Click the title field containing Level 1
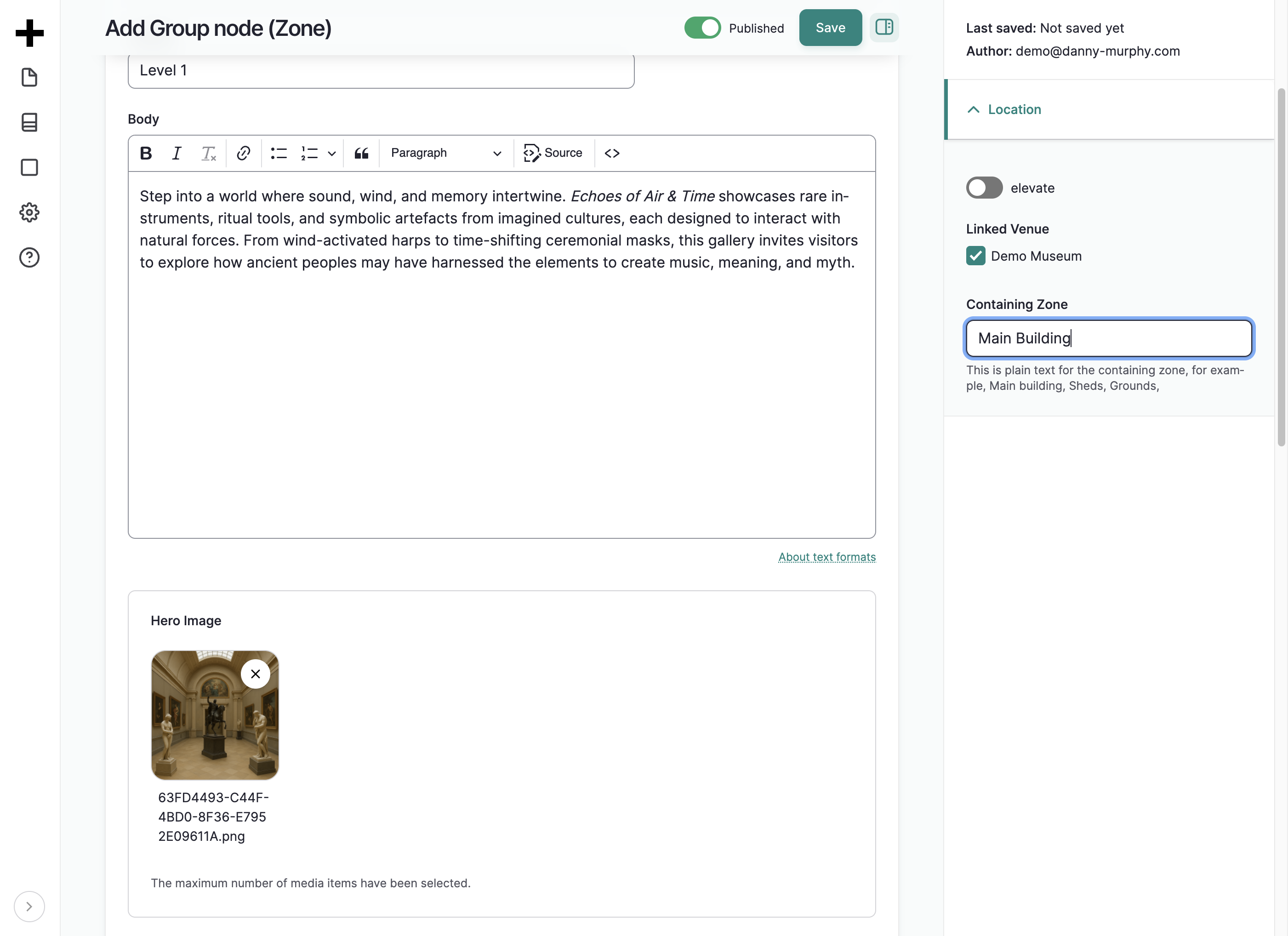Viewport: 1288px width, 936px height. click(381, 70)
